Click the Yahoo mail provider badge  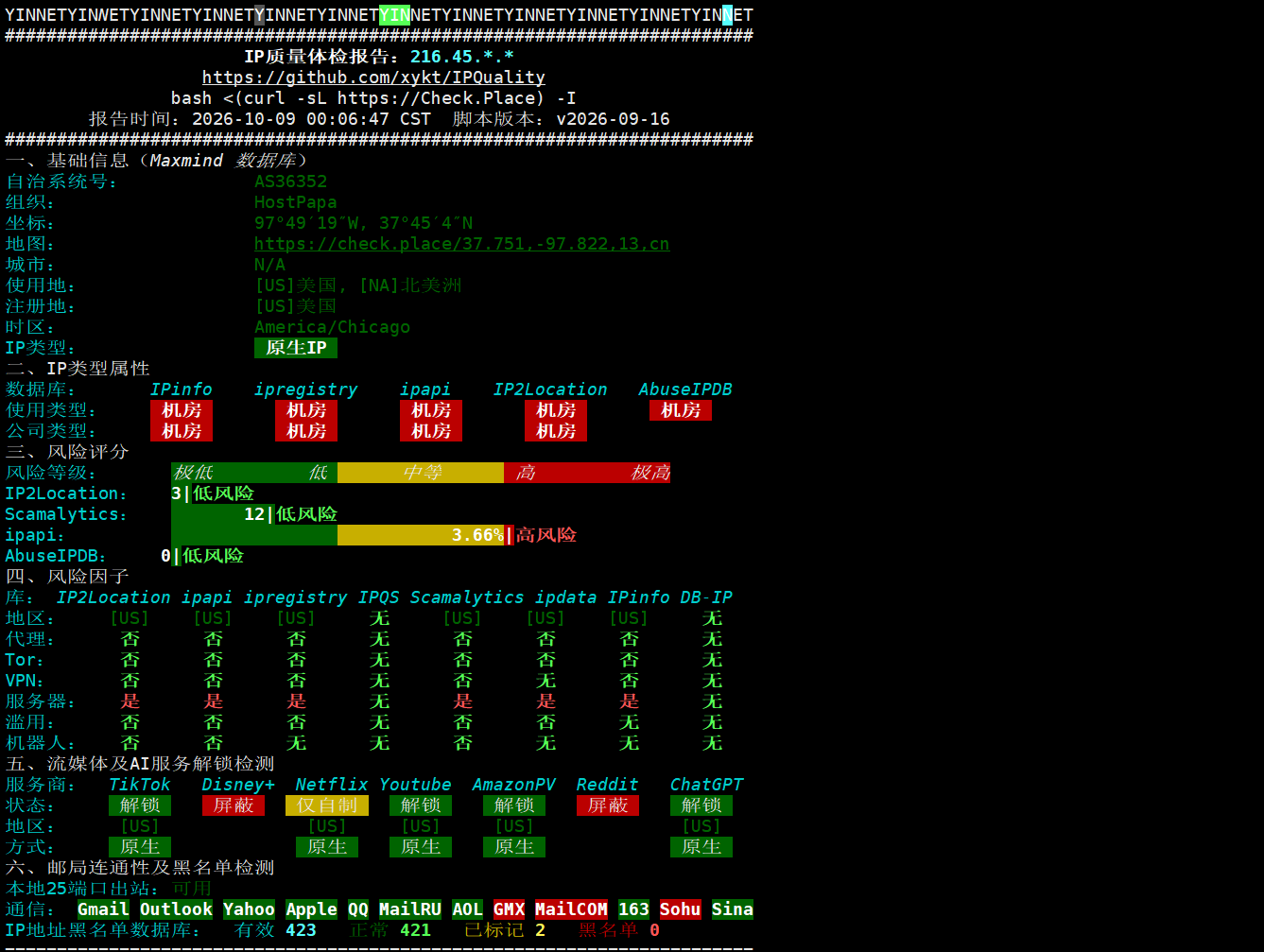tap(249, 909)
